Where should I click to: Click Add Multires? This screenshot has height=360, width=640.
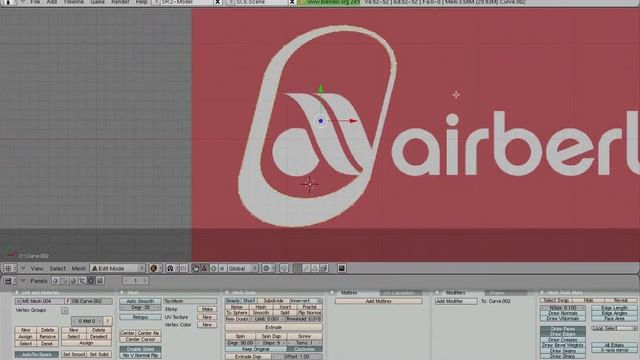click(x=378, y=301)
